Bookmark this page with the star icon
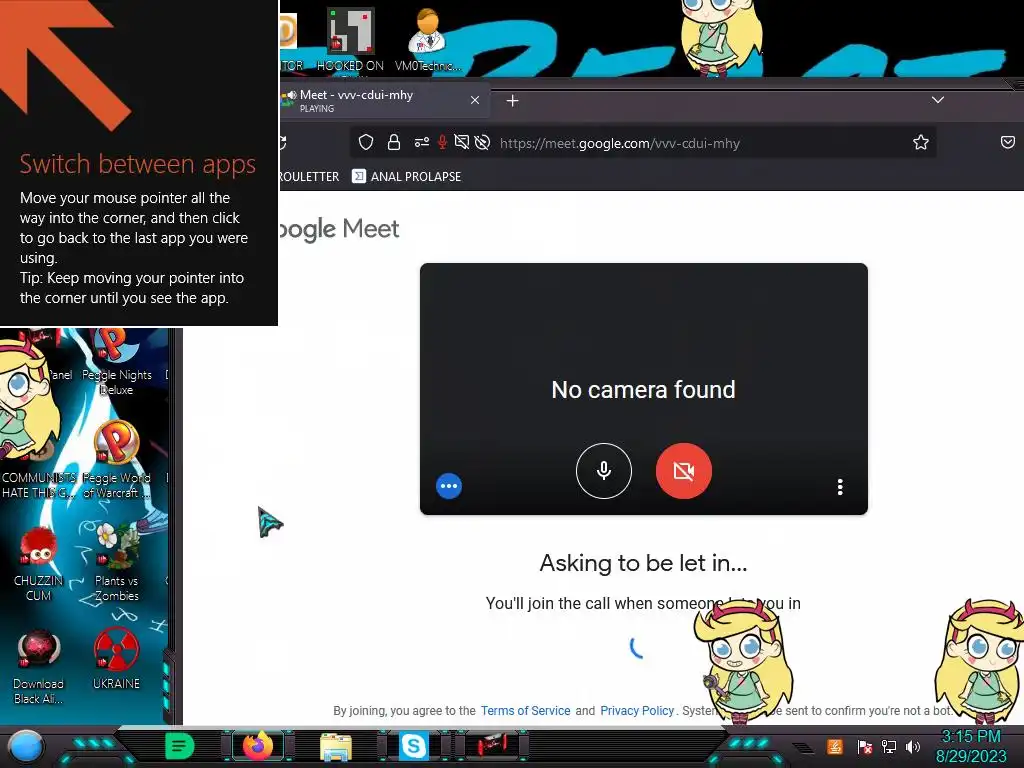 921,142
